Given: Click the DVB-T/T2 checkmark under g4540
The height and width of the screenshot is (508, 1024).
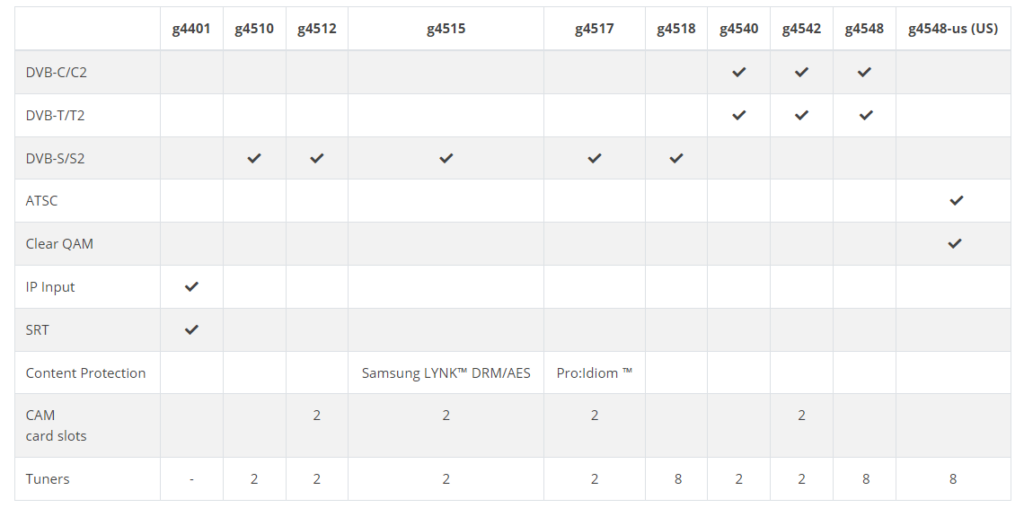Looking at the screenshot, I should (739, 115).
